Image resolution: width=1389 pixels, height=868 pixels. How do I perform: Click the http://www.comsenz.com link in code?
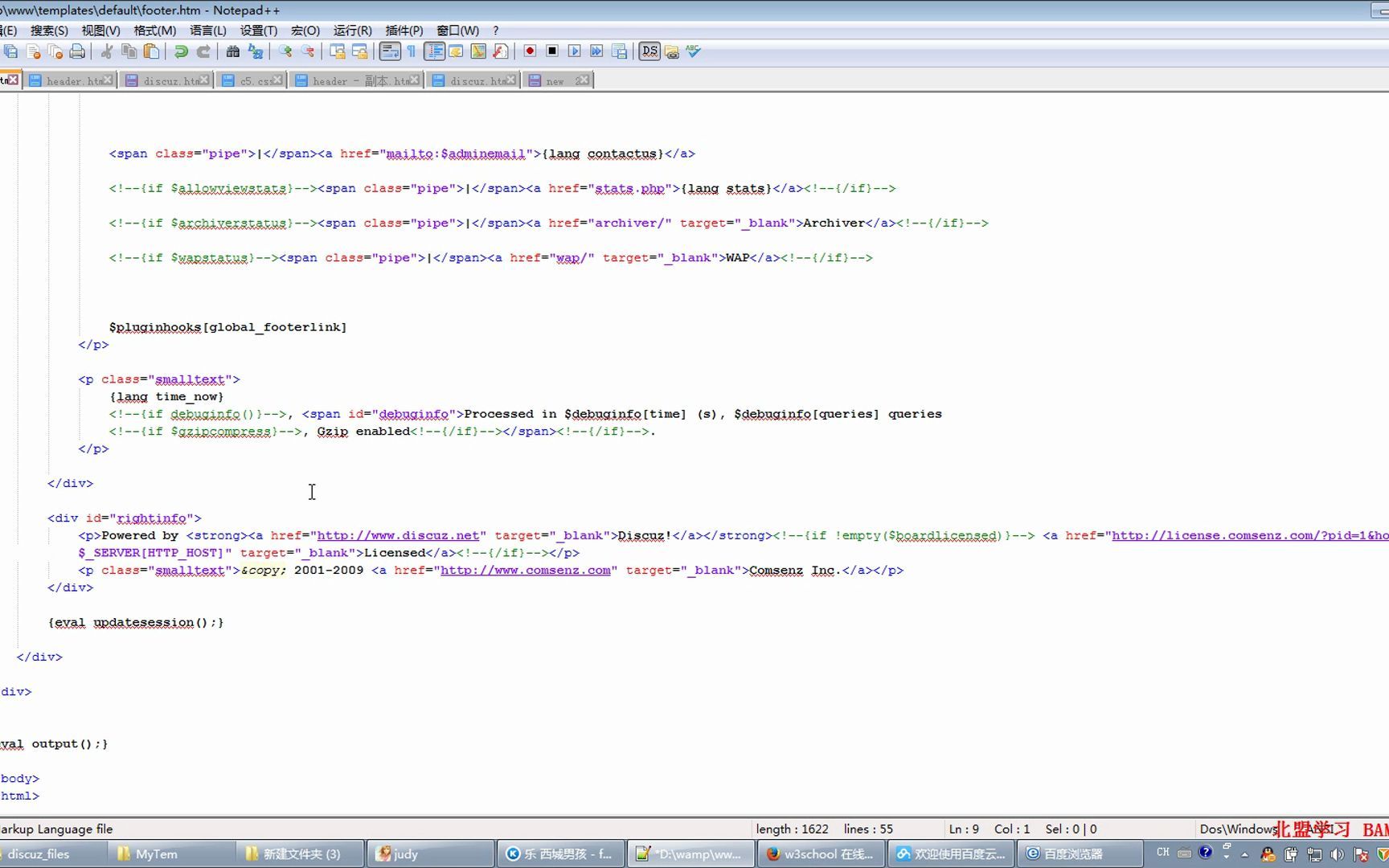(x=526, y=570)
